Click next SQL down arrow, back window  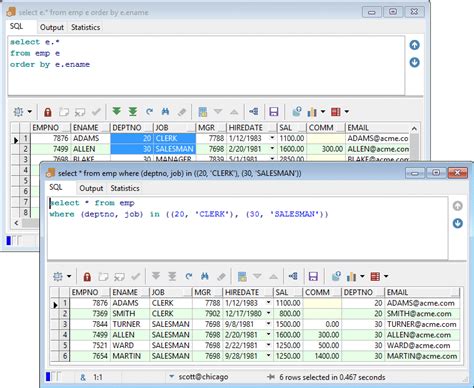414,62
